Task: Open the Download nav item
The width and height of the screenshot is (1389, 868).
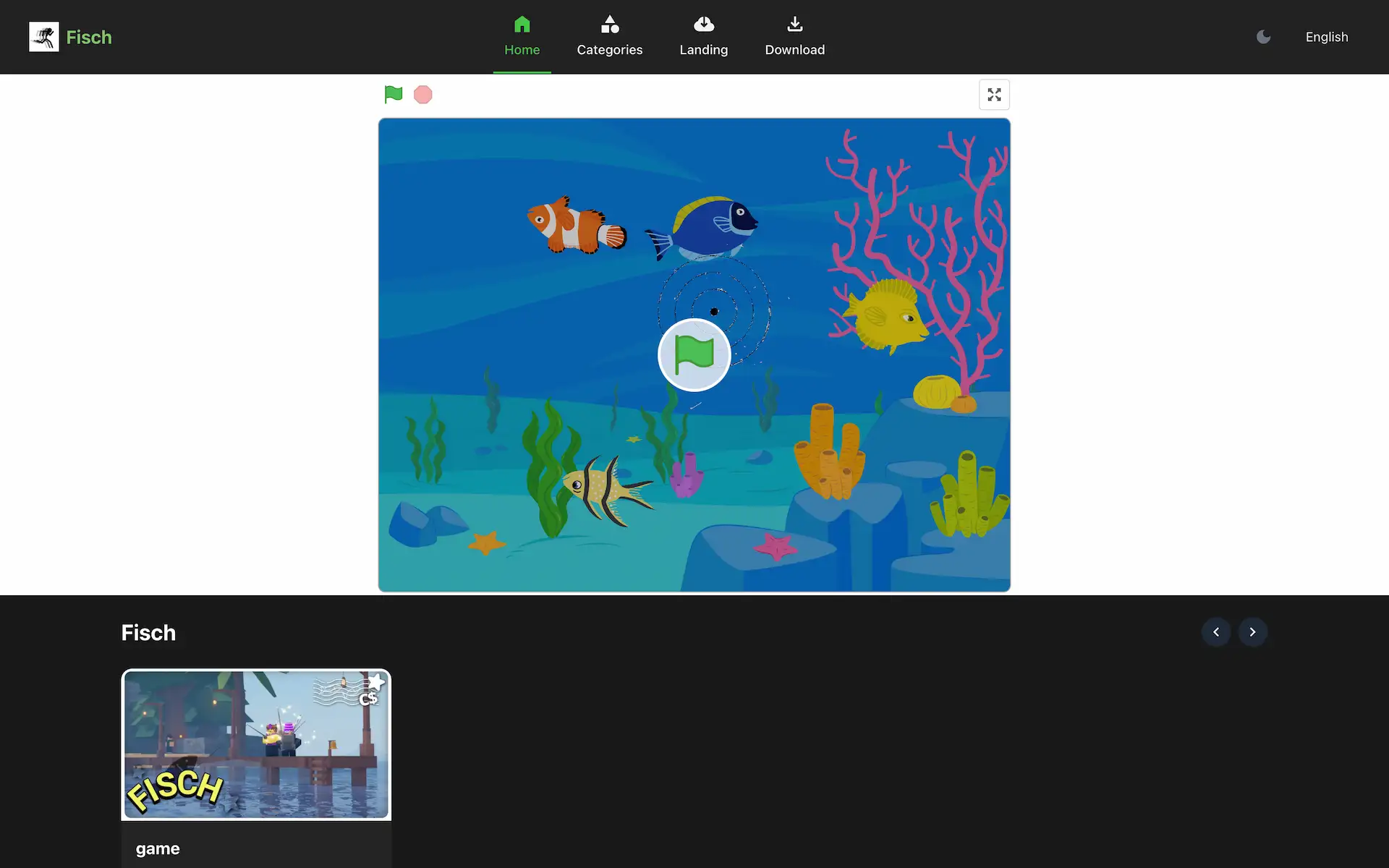Action: (x=794, y=37)
